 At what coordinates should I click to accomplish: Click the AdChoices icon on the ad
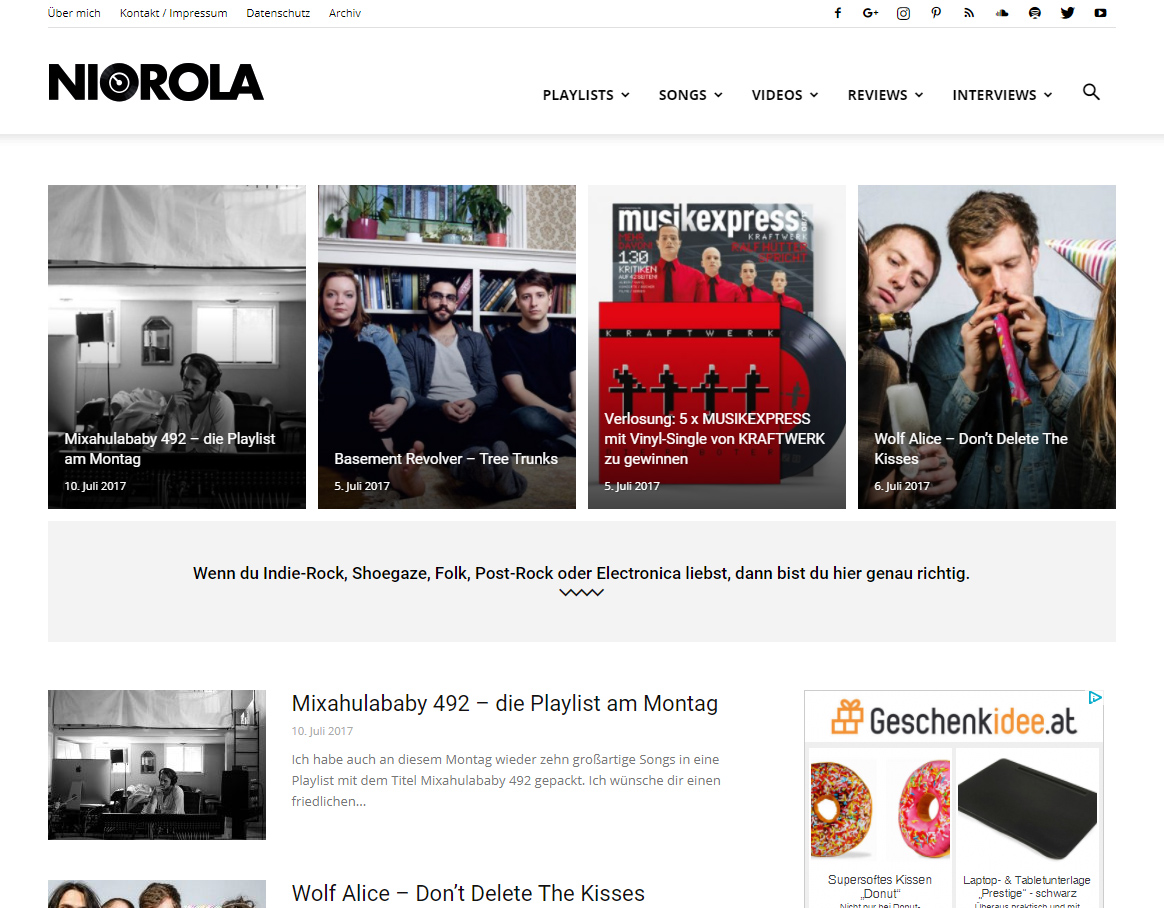tap(1095, 698)
